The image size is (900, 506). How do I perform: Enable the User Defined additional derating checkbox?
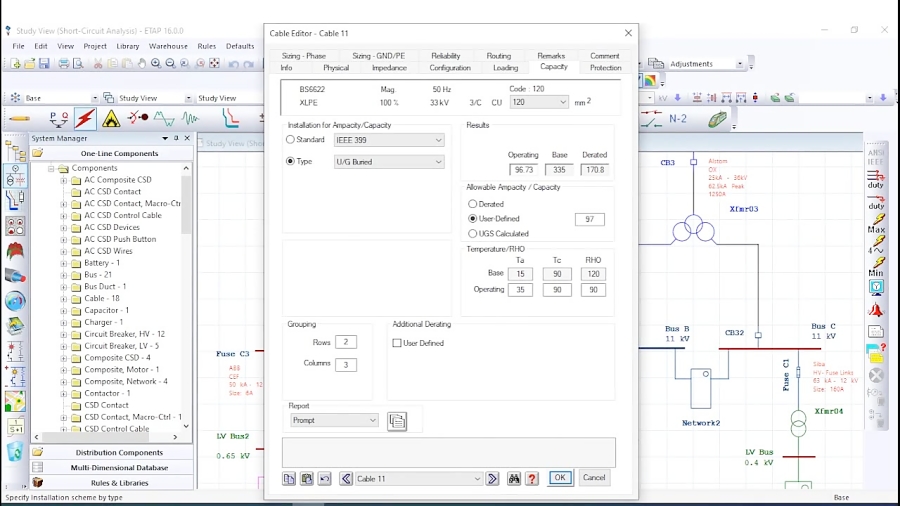[397, 343]
